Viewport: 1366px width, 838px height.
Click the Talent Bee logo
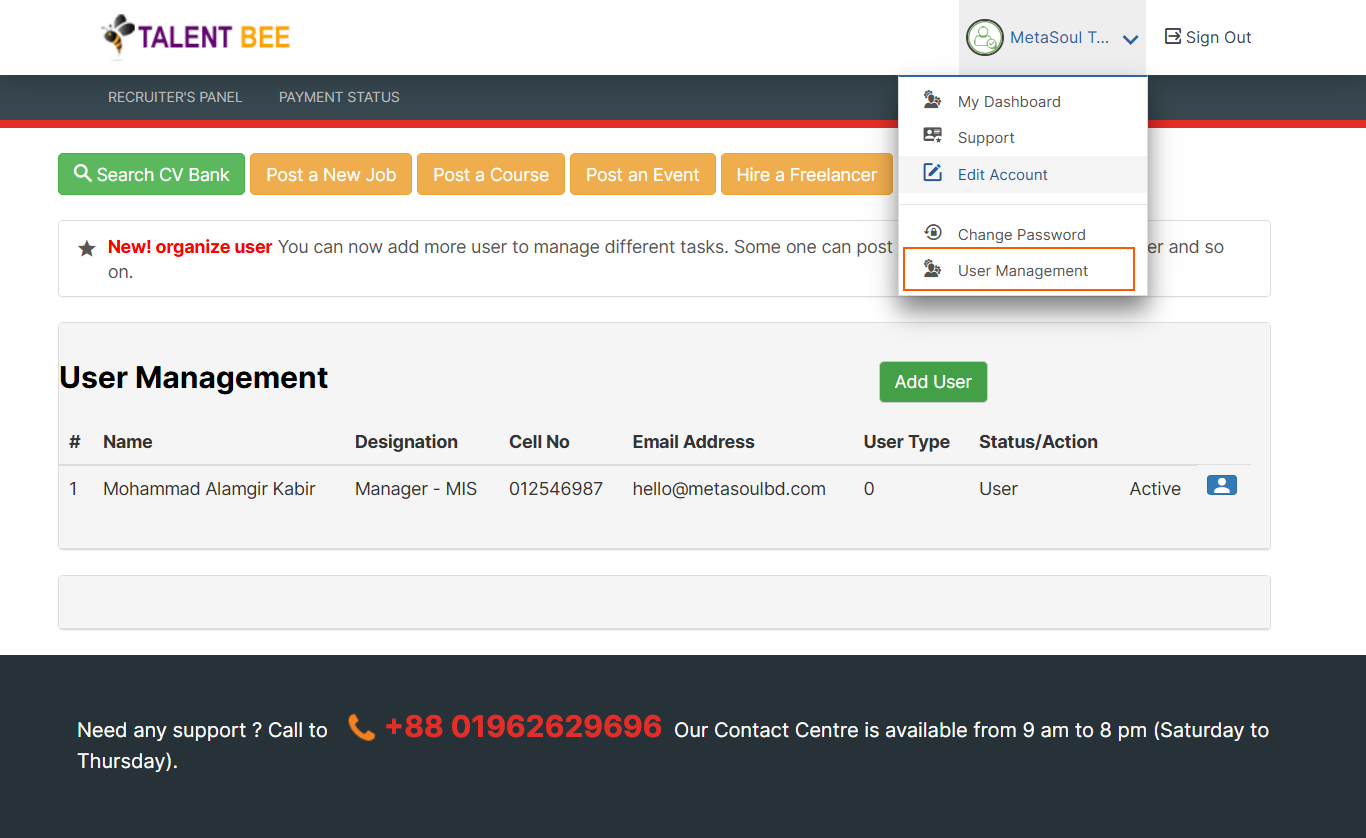(196, 38)
